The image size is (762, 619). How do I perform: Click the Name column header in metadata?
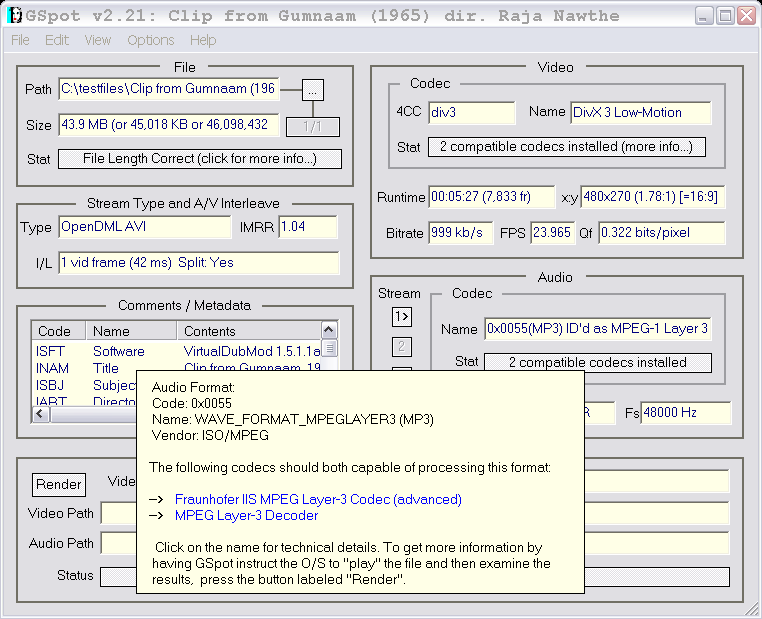pyautogui.click(x=131, y=331)
